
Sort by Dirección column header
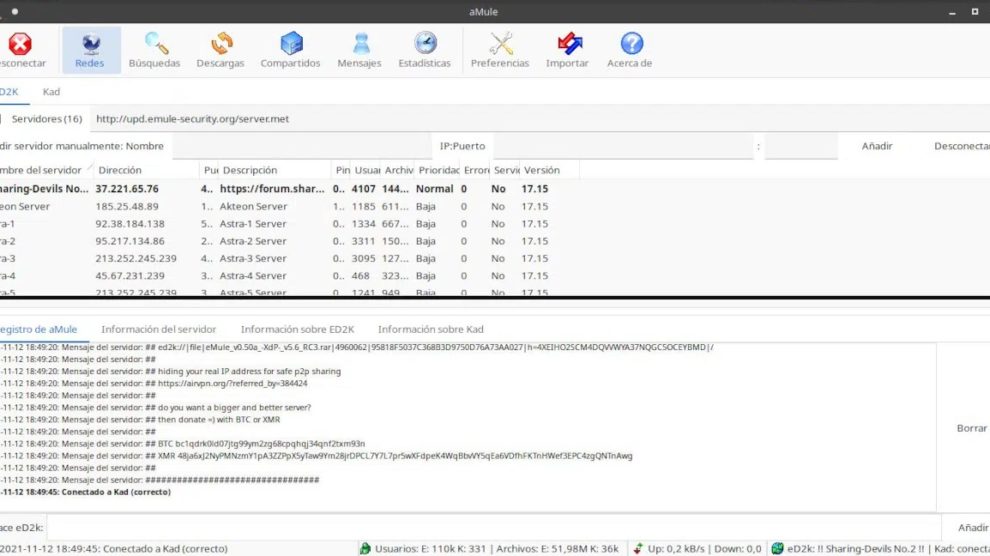[x=146, y=170]
